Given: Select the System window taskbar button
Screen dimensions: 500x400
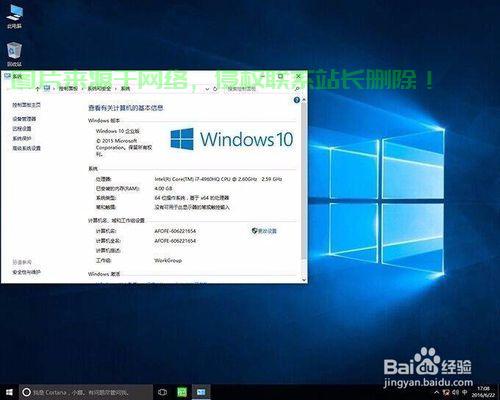Looking at the screenshot, I should 201,392.
